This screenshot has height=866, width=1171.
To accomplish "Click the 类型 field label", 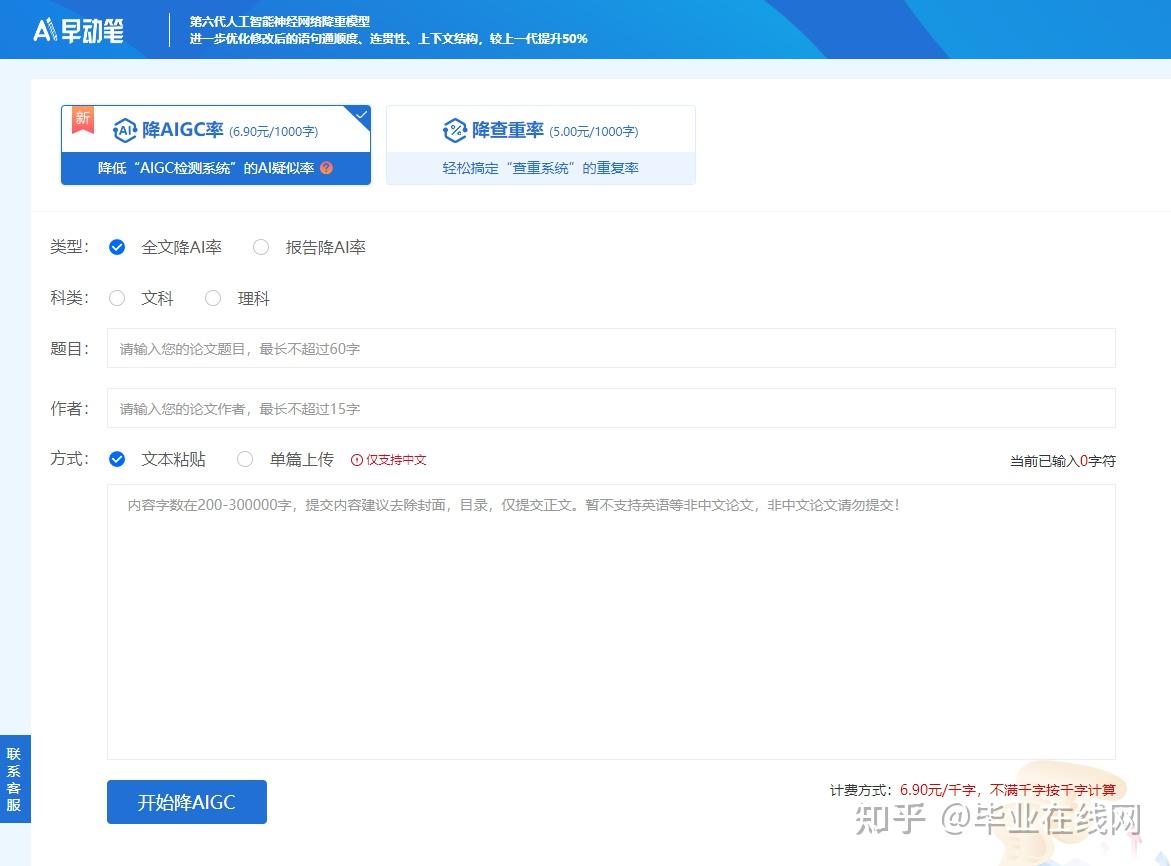I will tap(69, 247).
